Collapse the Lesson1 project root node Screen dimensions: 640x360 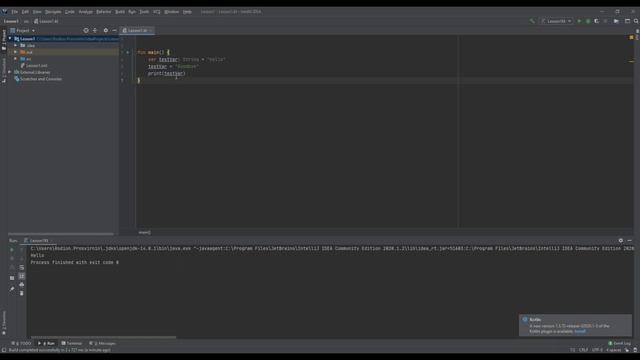click(10, 39)
